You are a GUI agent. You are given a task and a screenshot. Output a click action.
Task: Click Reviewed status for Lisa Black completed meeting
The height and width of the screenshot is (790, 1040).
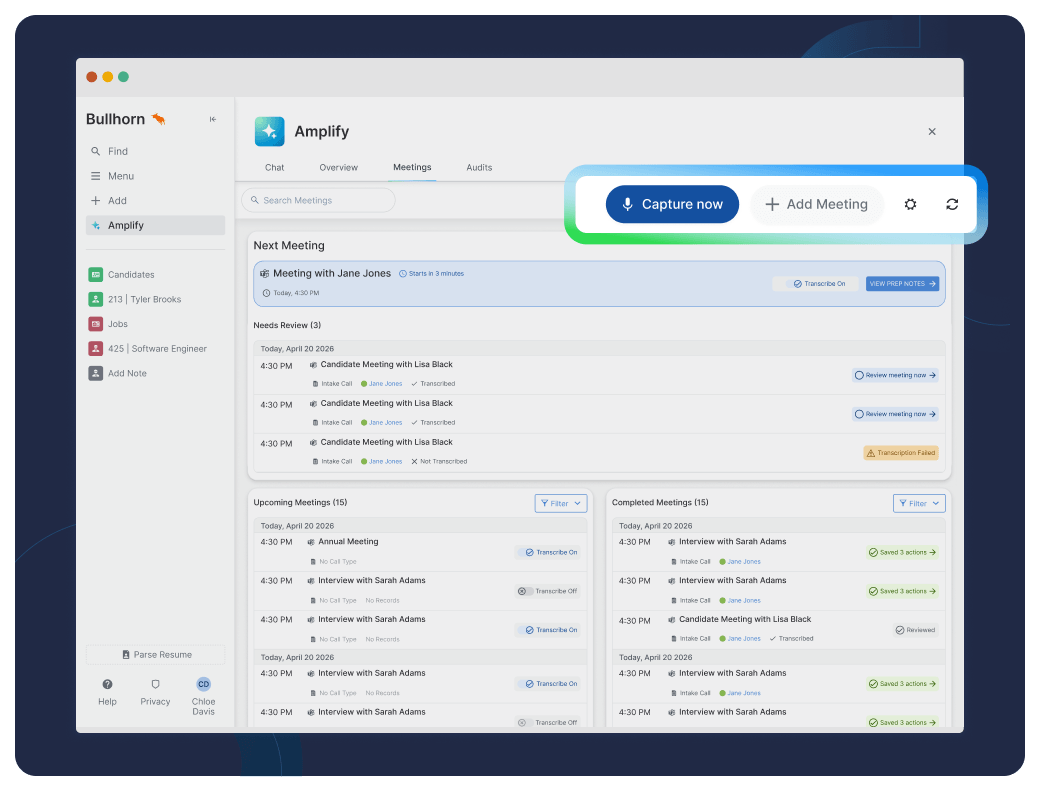(915, 630)
